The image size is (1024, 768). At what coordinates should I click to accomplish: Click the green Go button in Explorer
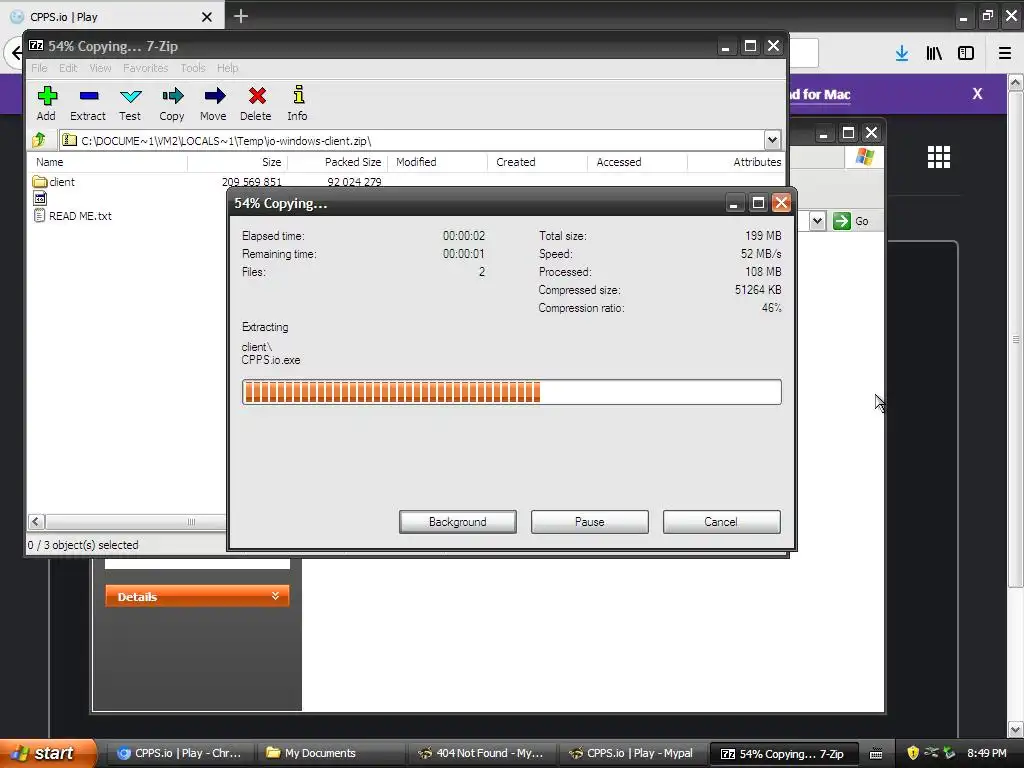[851, 221]
